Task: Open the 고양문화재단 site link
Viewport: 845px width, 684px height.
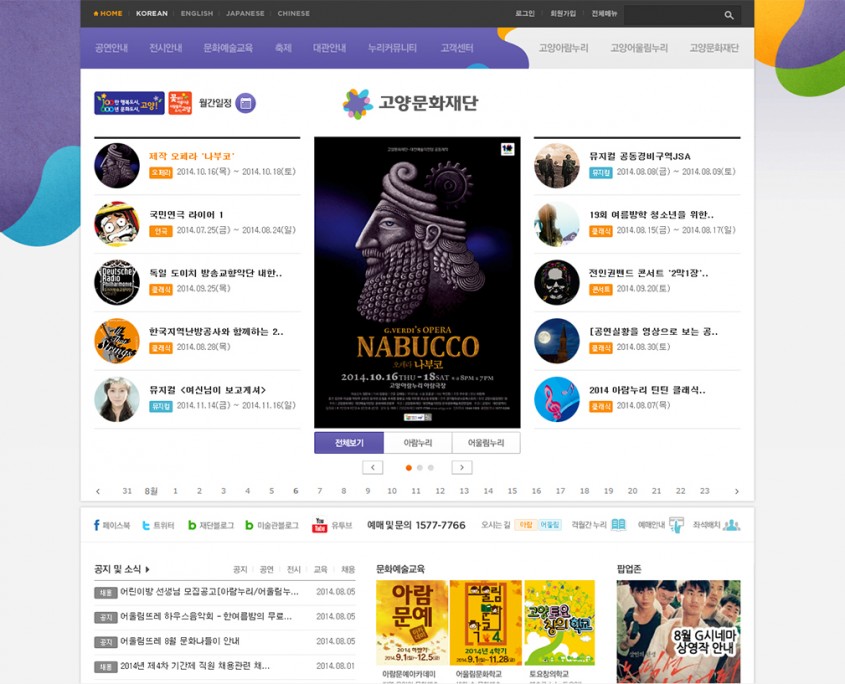Action: click(x=714, y=48)
